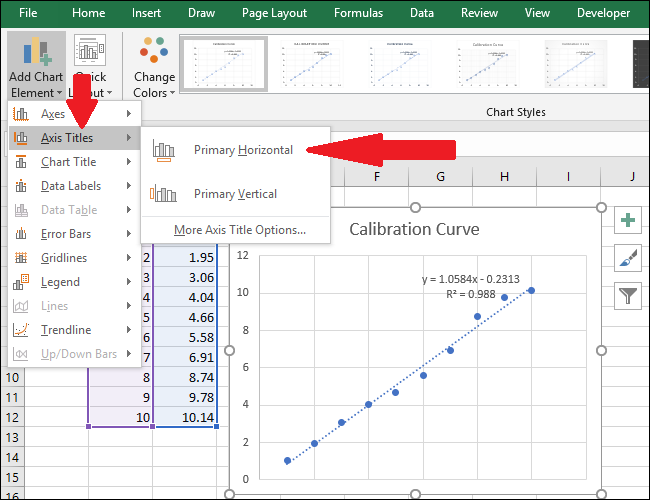Select Chart Title menu entry

(x=75, y=162)
